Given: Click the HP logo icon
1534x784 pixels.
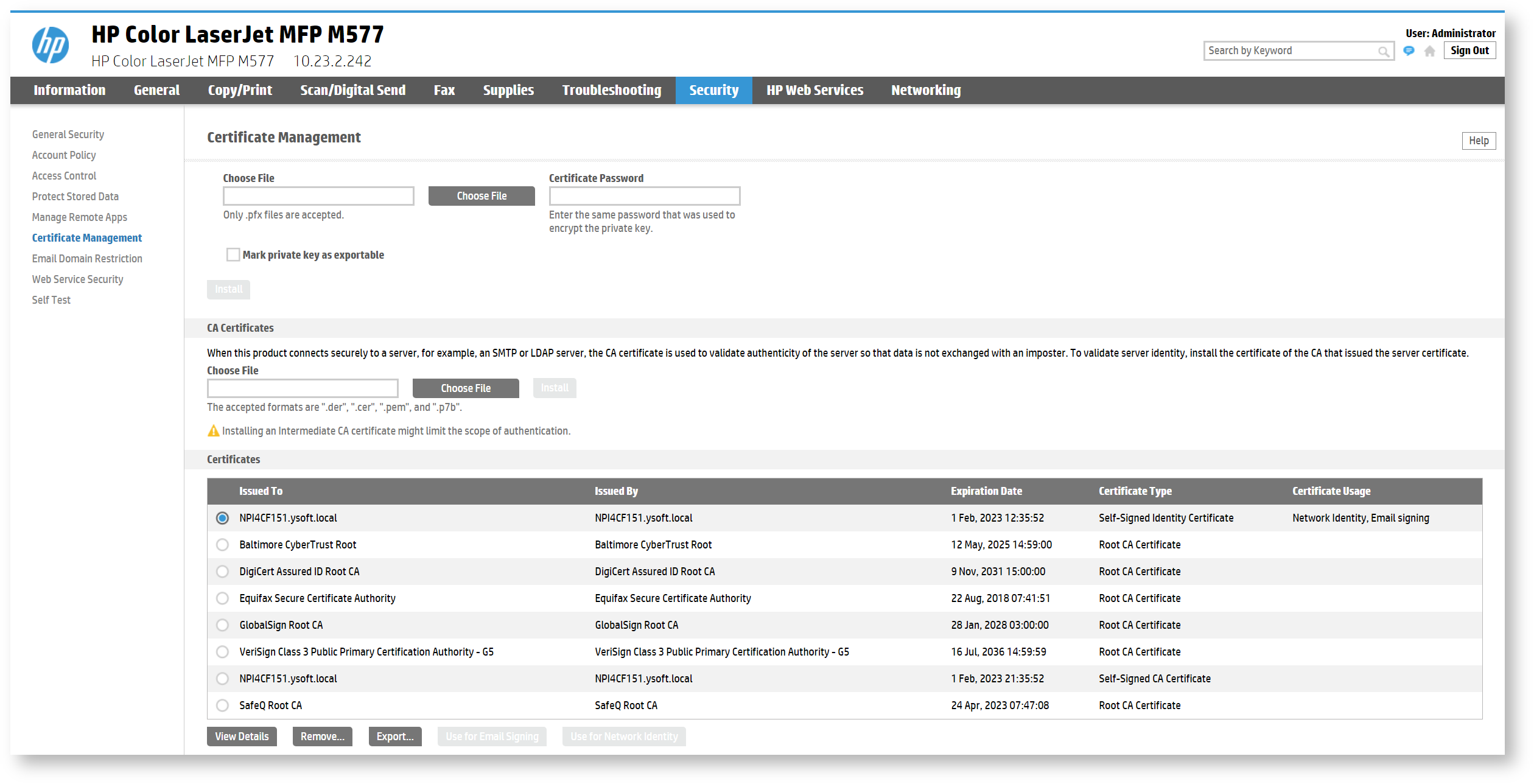Looking at the screenshot, I should 51,45.
